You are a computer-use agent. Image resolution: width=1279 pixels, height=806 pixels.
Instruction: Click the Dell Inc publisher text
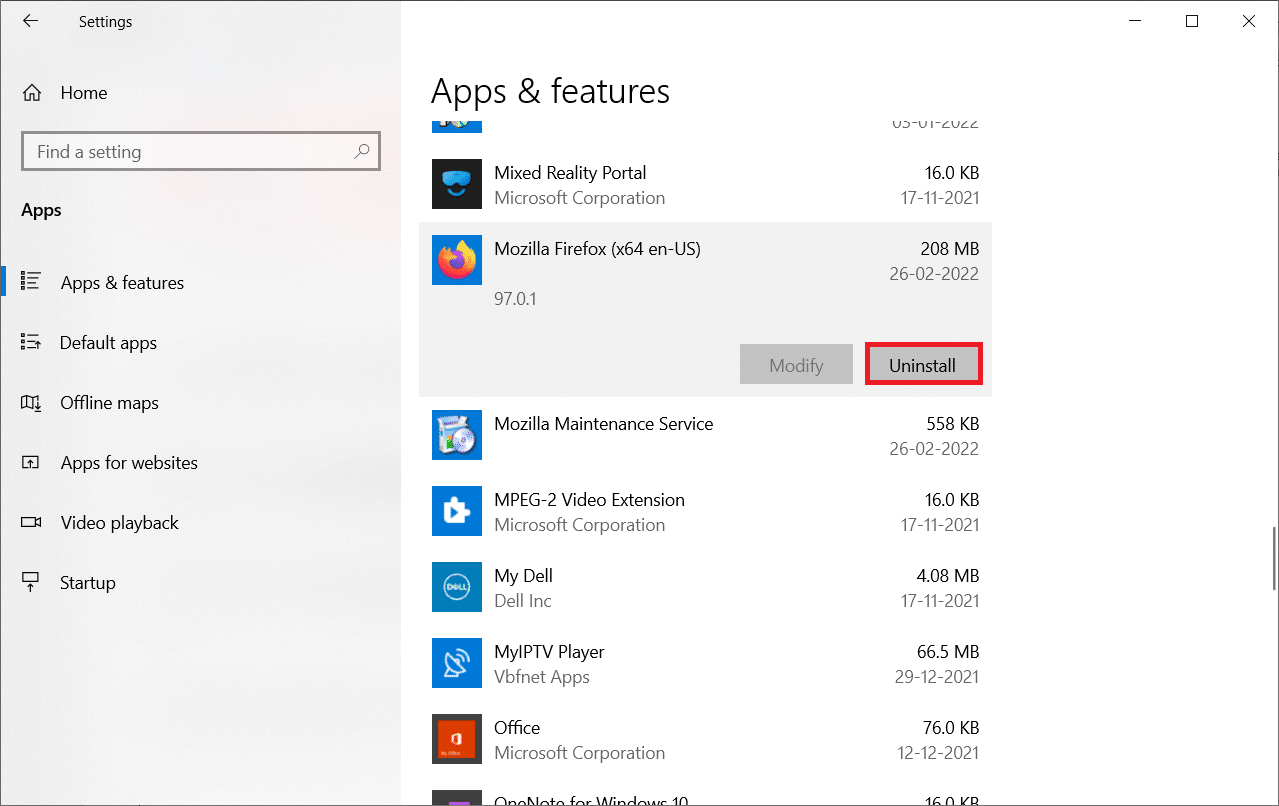pos(523,601)
